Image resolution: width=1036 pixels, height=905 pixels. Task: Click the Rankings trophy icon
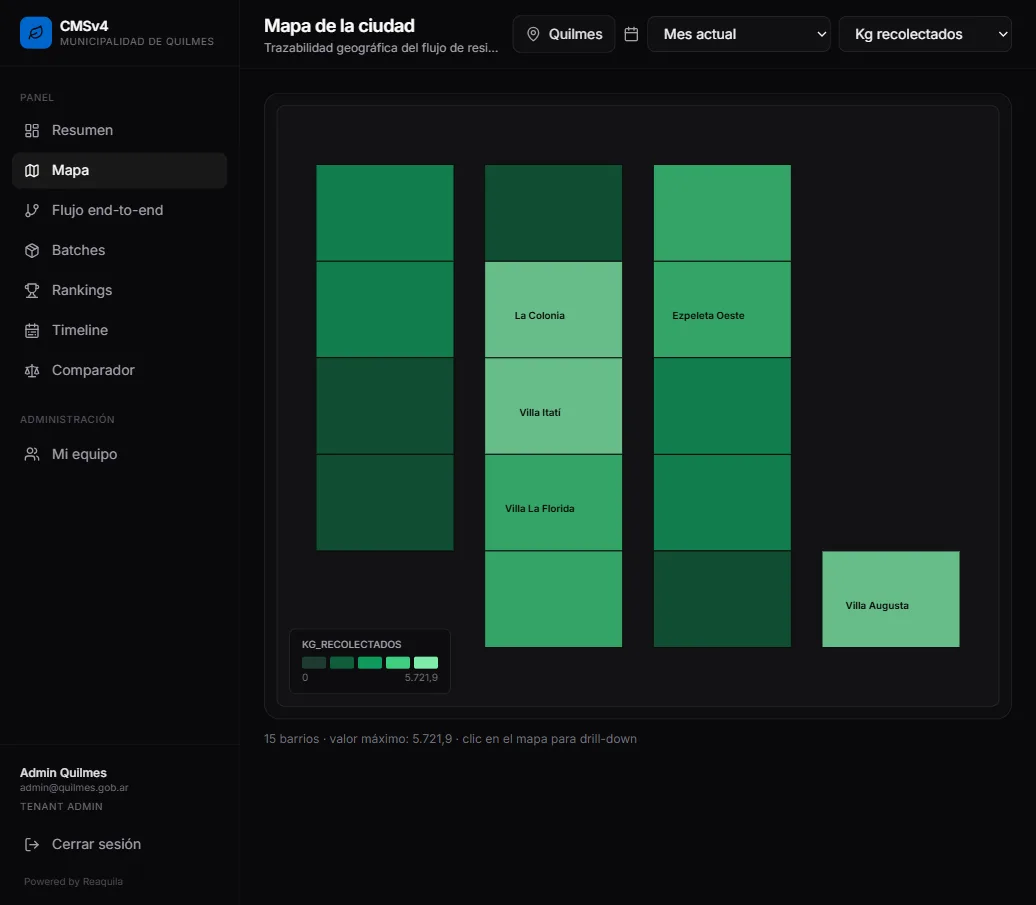(32, 291)
